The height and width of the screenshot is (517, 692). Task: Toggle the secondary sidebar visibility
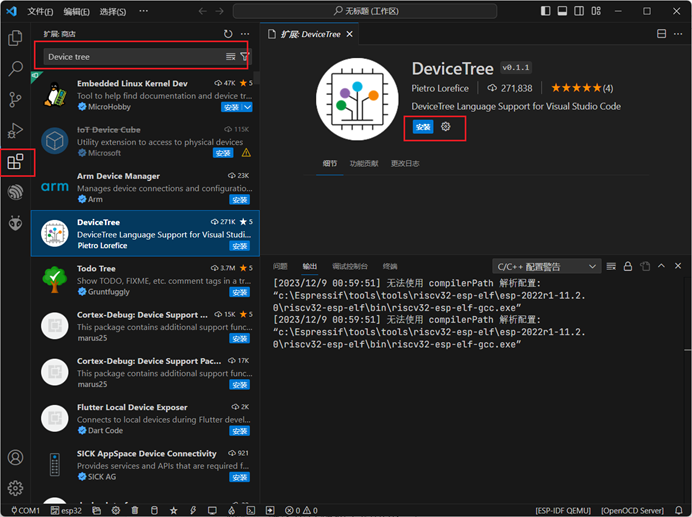pyautogui.click(x=579, y=11)
